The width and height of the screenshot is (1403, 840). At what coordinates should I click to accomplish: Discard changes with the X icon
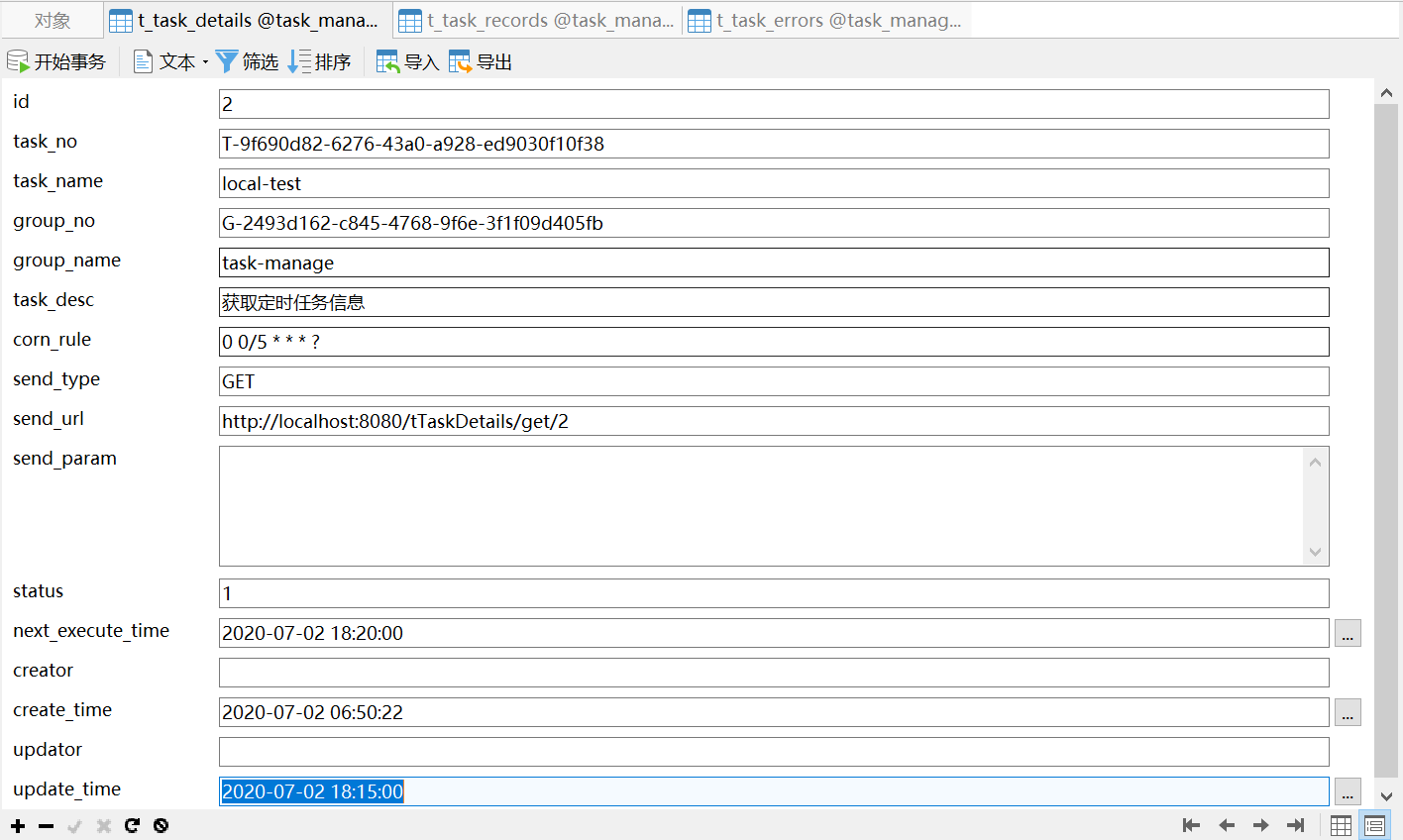(103, 825)
